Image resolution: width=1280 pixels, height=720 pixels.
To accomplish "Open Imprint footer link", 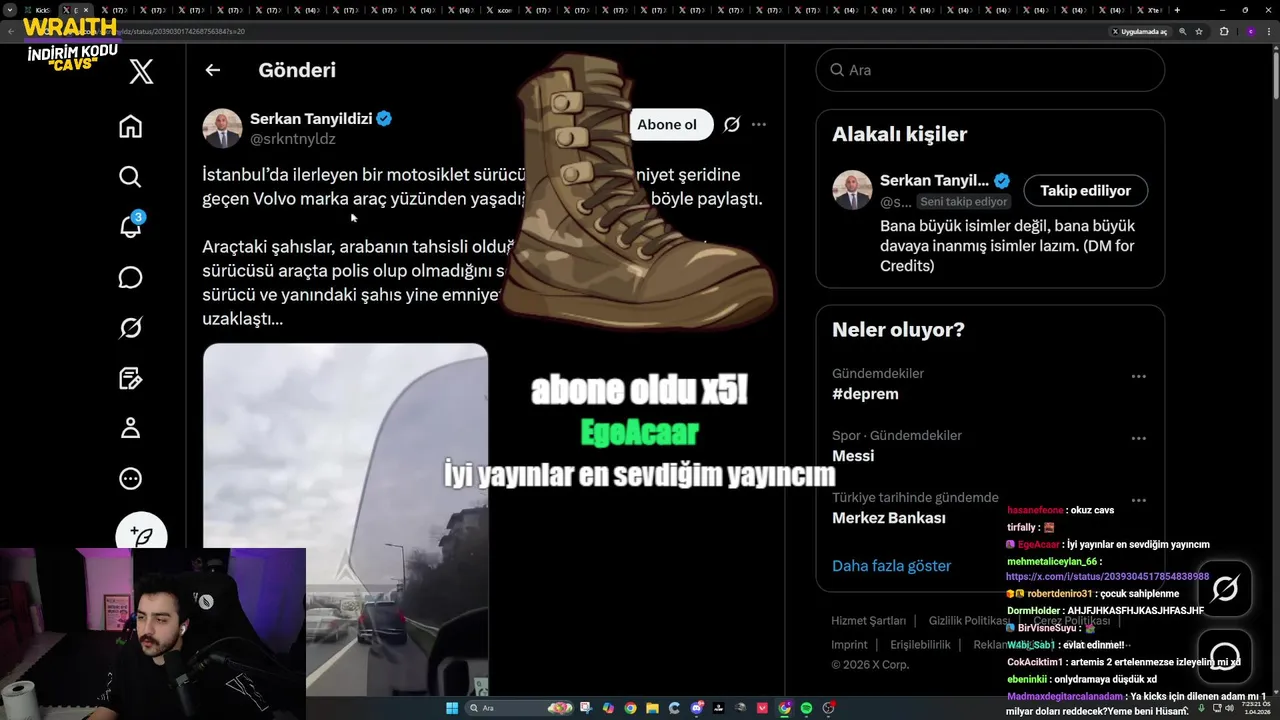I will click(849, 645).
